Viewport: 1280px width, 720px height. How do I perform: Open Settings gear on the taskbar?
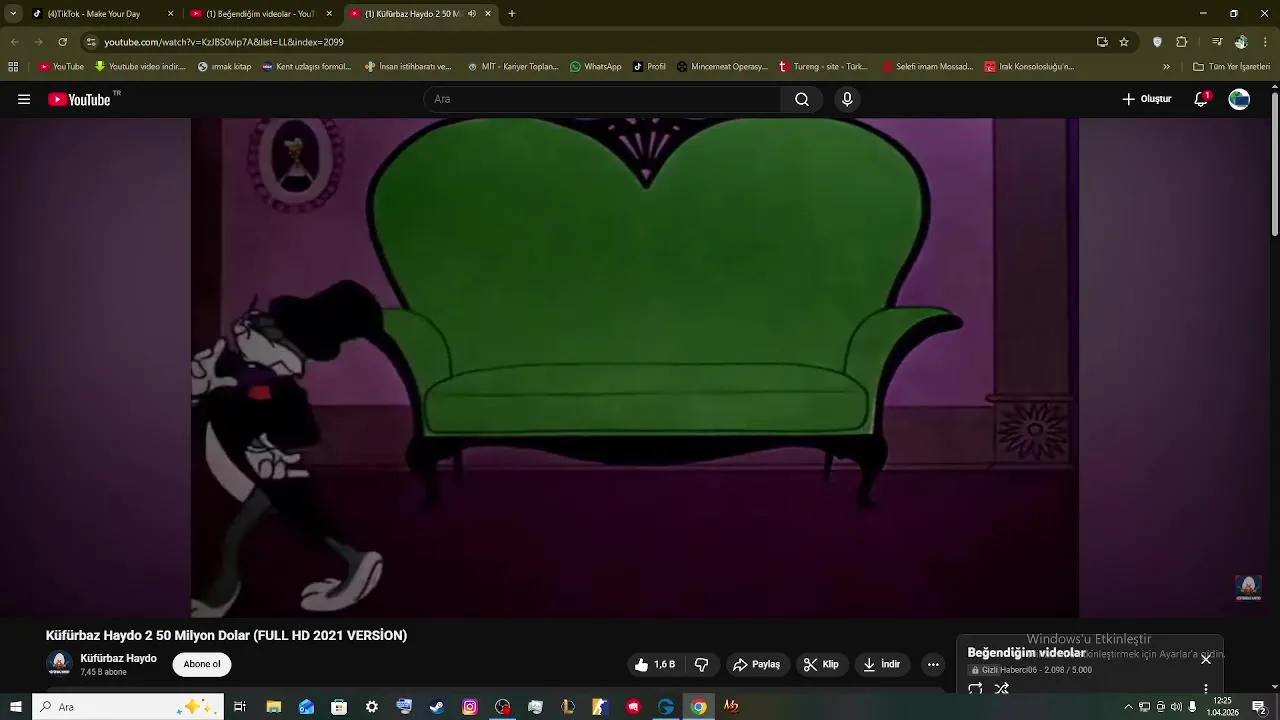371,707
